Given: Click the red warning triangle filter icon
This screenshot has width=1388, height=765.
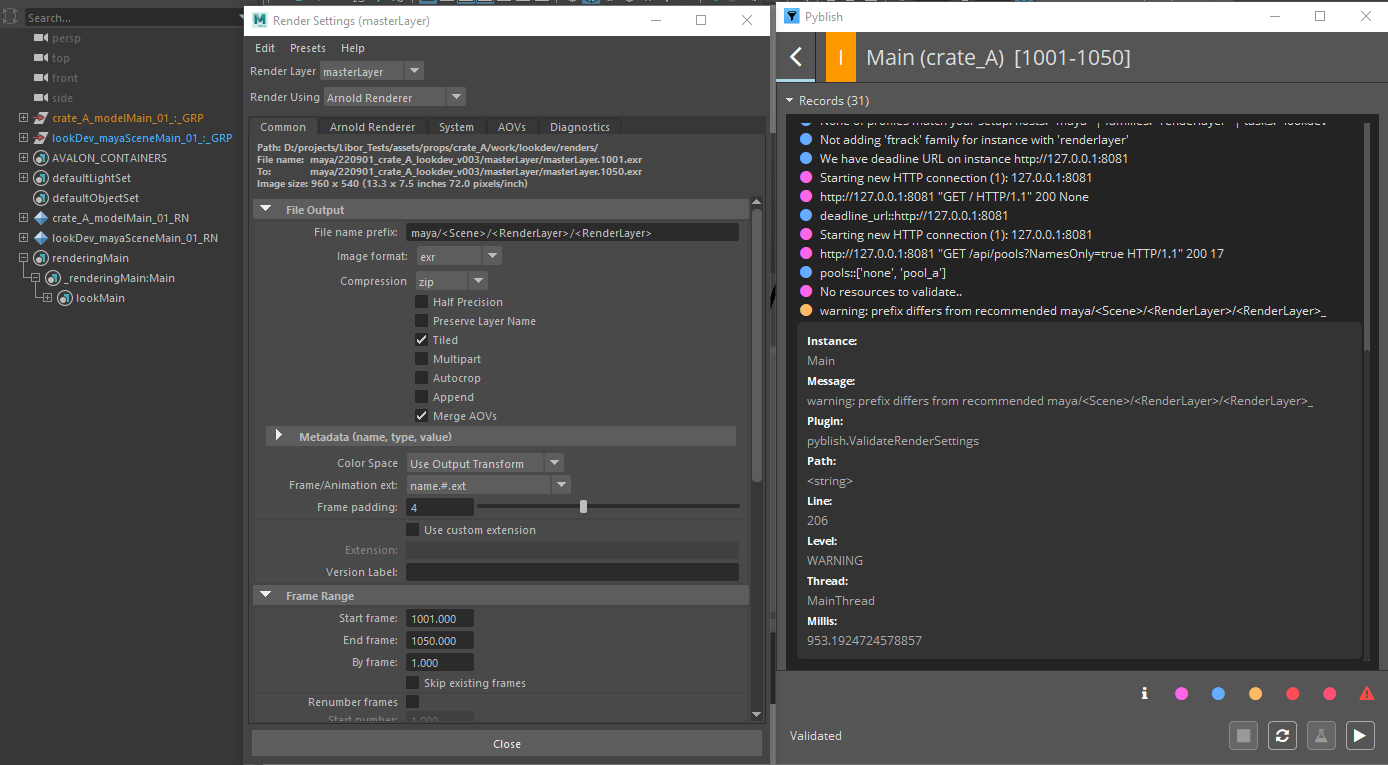Looking at the screenshot, I should (x=1366, y=693).
